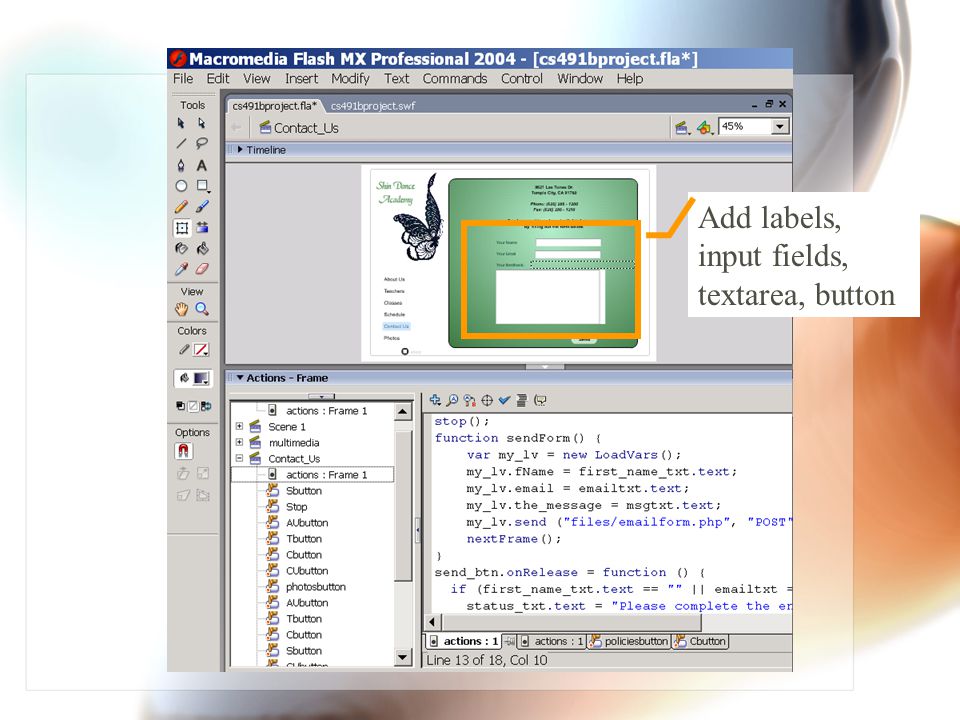Open the fill color swatch
This screenshot has width=960, height=720.
pos(201,378)
